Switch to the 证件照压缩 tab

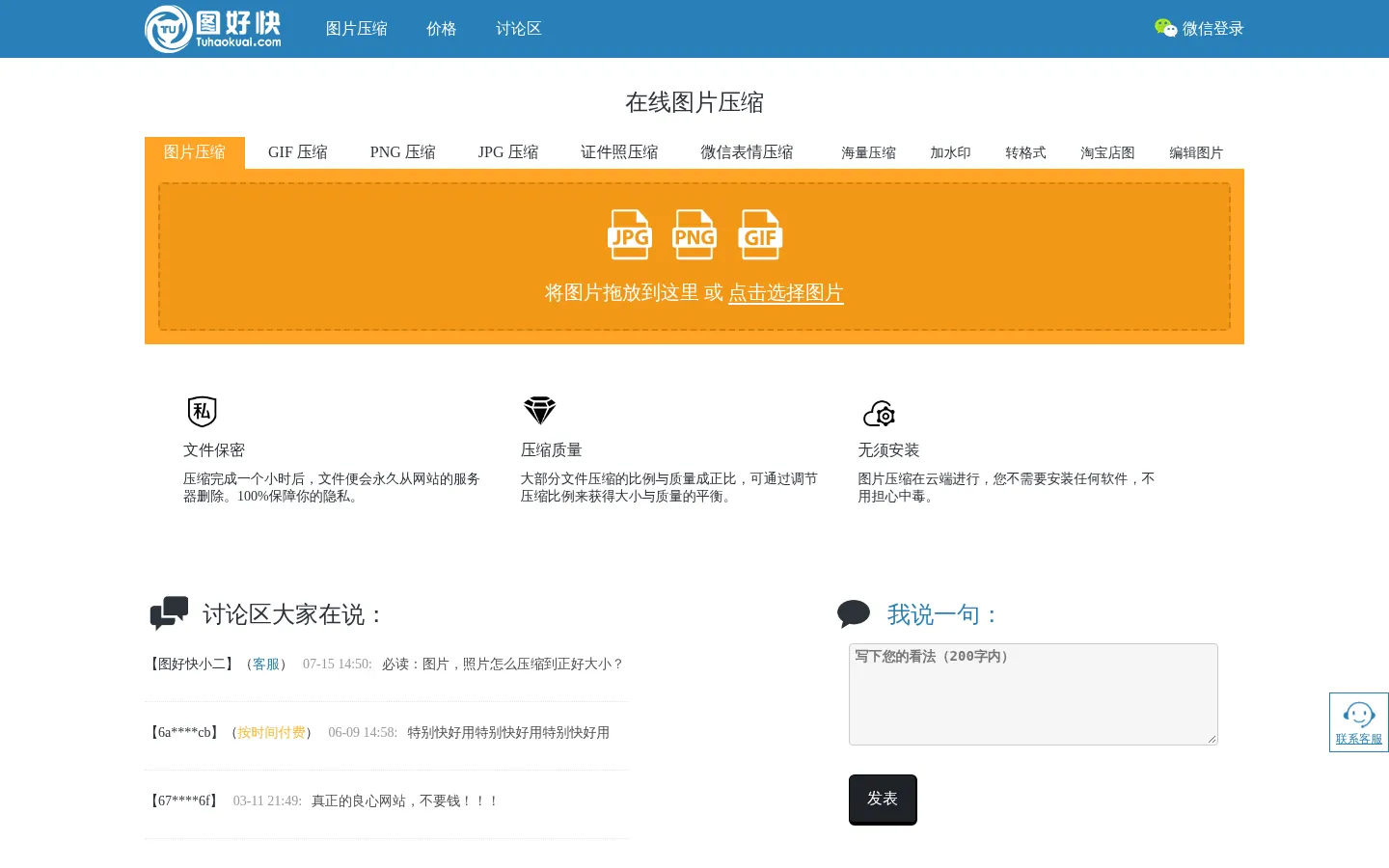pos(619,152)
